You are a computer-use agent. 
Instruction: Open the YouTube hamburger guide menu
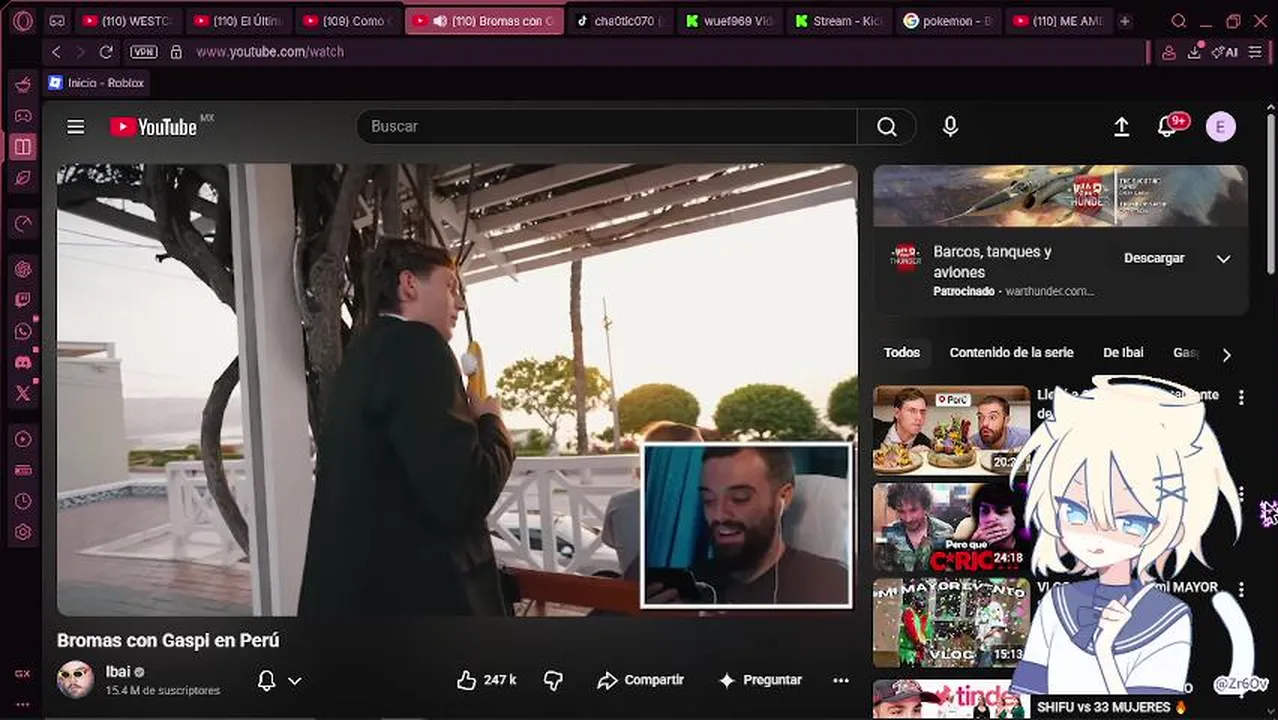pos(76,126)
